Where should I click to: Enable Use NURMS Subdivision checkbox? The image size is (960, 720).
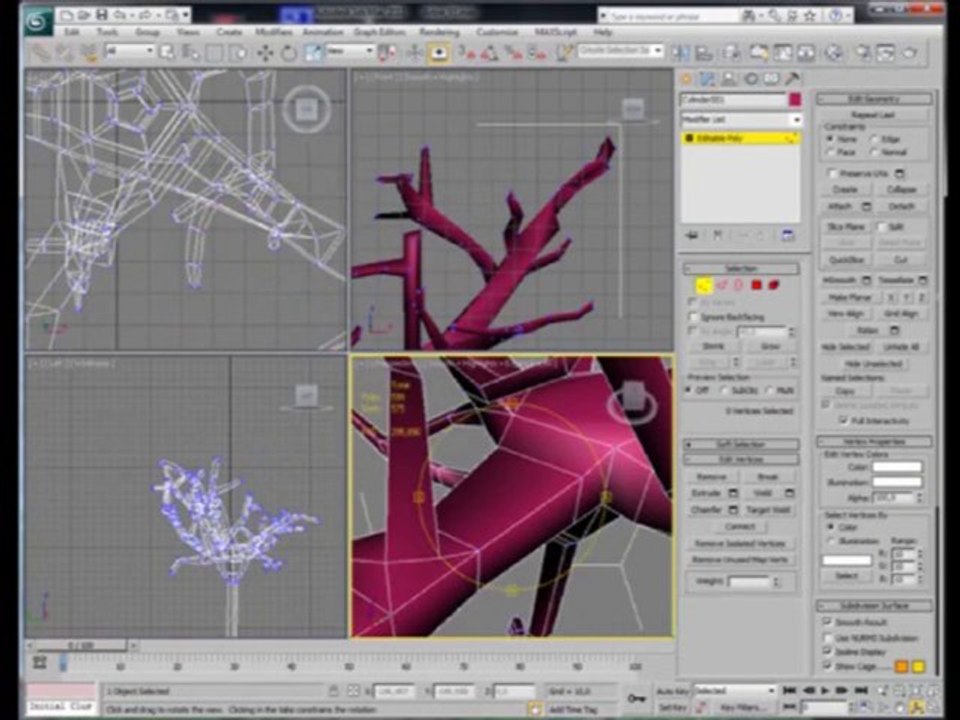tap(827, 637)
